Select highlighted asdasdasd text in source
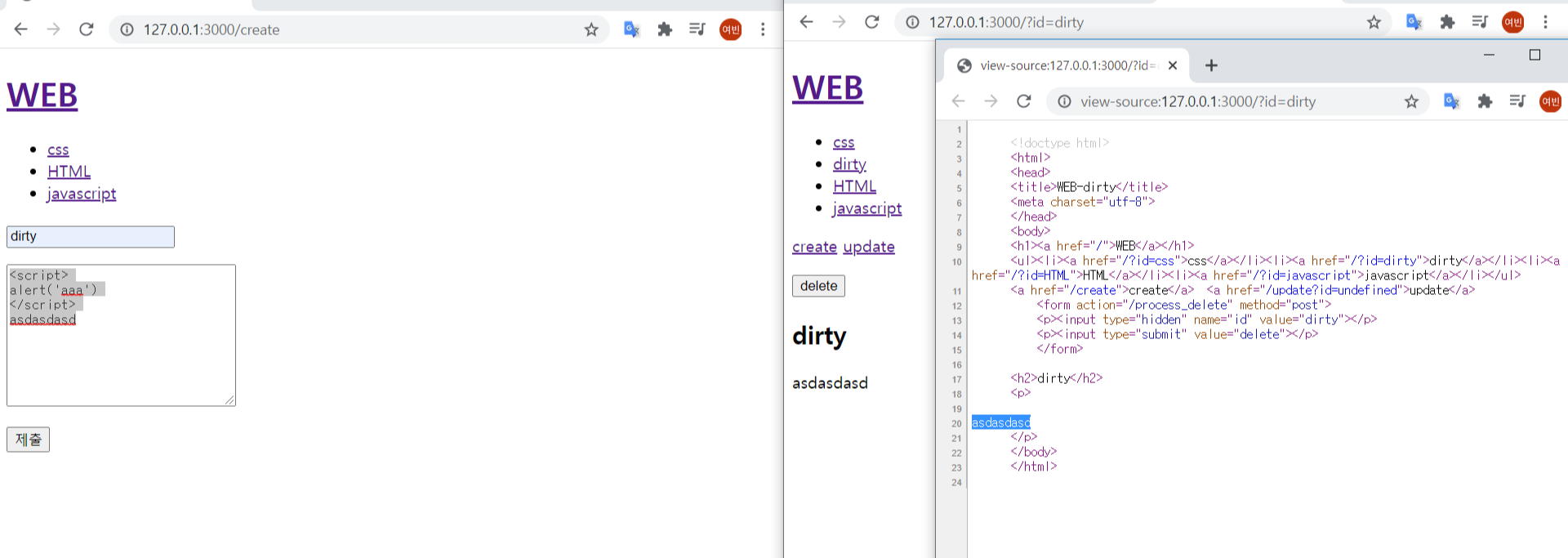The width and height of the screenshot is (1568, 558). pos(1001,422)
